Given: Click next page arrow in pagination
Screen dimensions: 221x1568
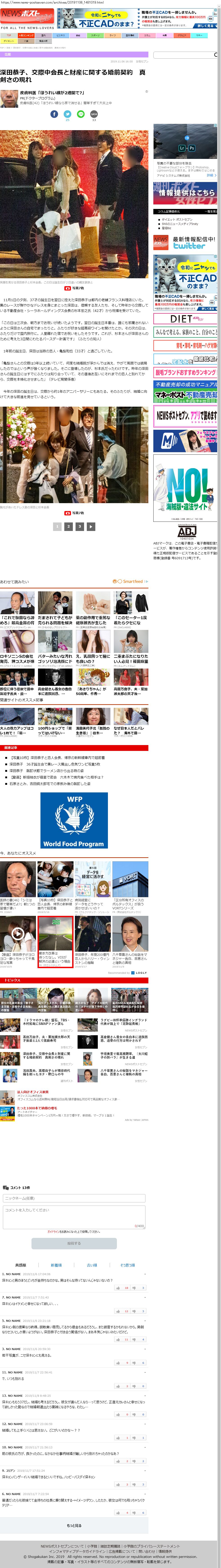Looking at the screenshot, I should (91, 526).
